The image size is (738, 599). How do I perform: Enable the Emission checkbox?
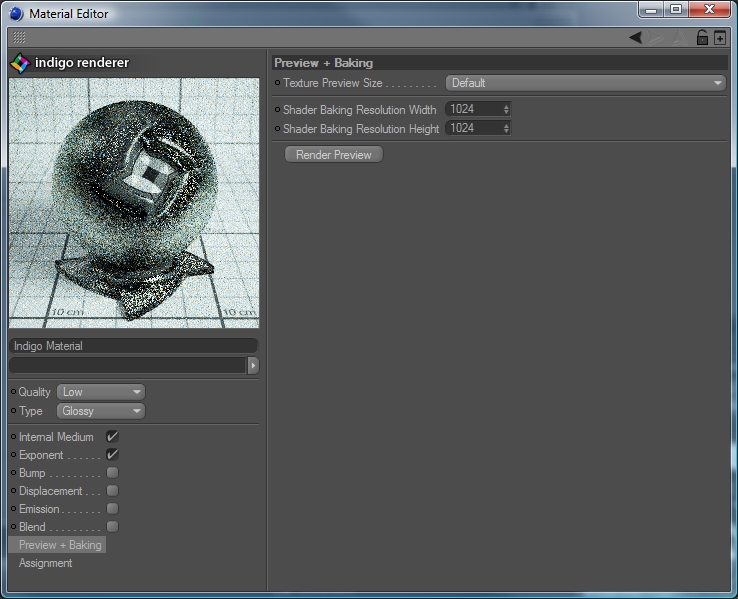112,509
